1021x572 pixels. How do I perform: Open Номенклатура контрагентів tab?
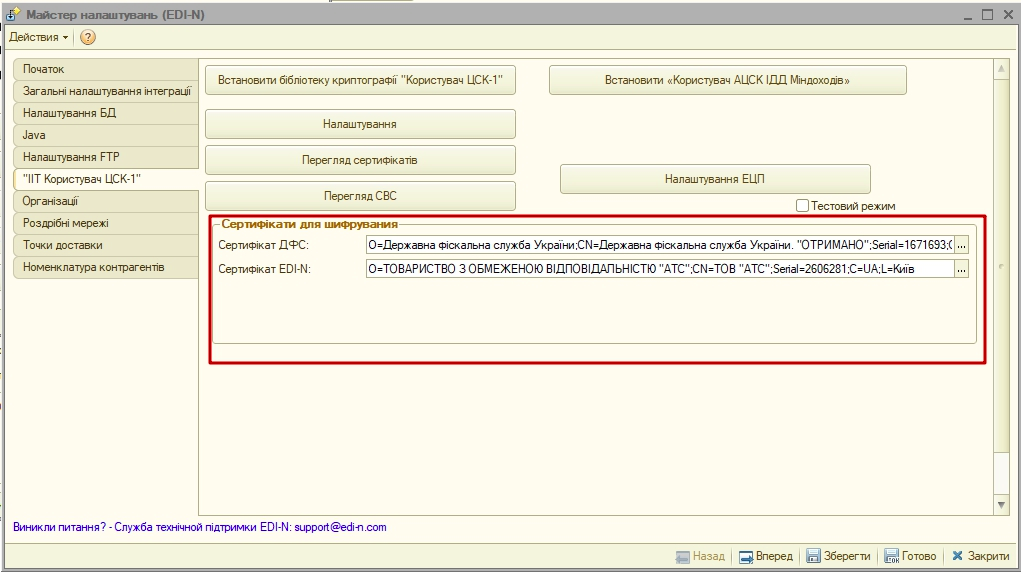[105, 267]
